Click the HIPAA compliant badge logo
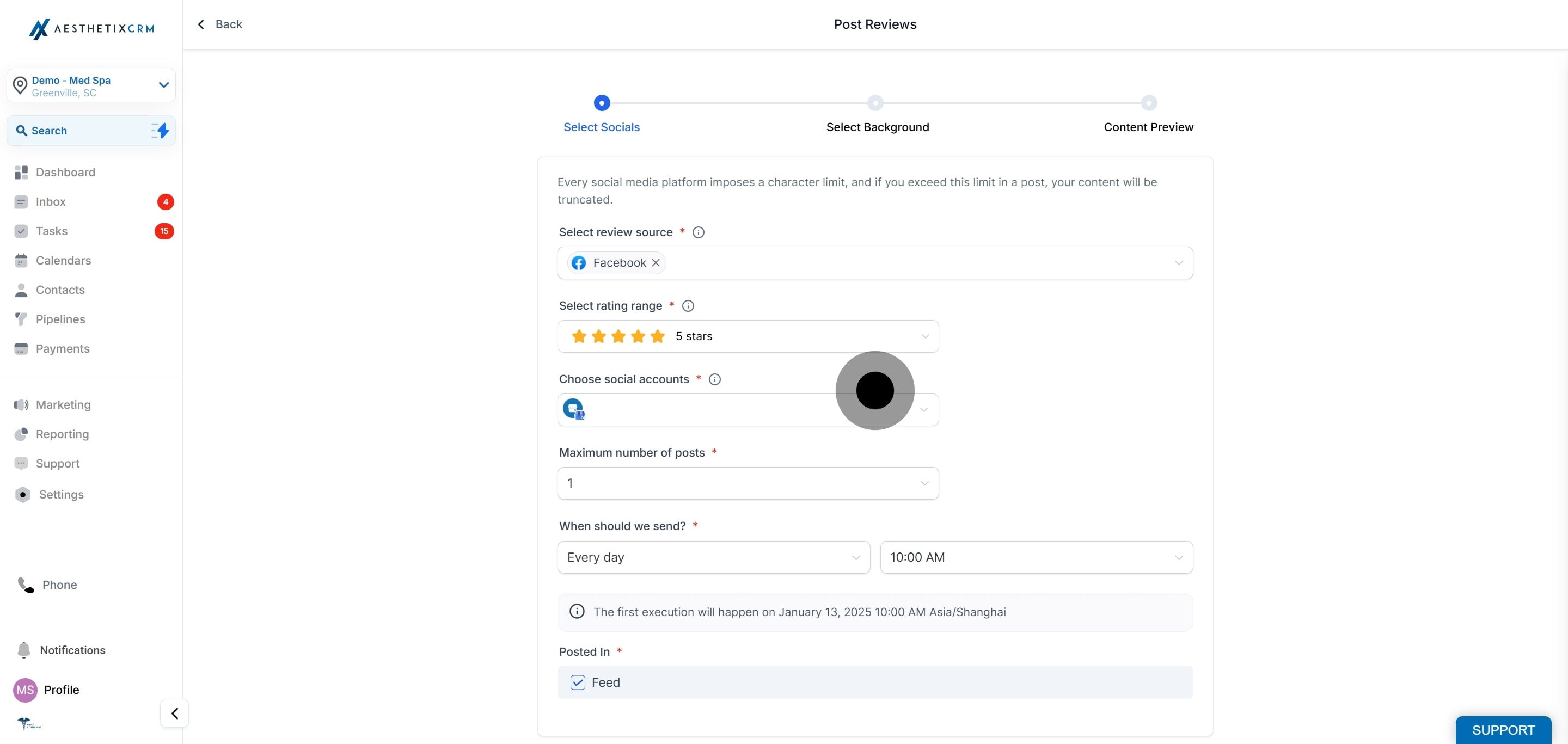 (x=28, y=723)
